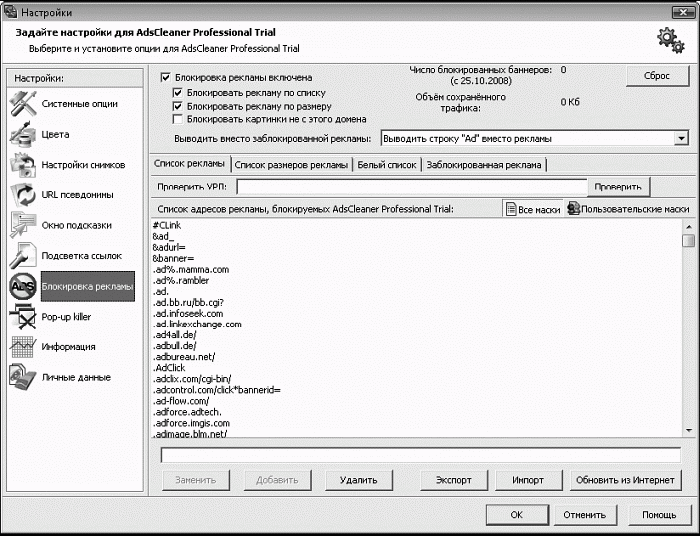Select the Информация chart icon
Viewport: 700px width, 536px height.
coord(24,347)
